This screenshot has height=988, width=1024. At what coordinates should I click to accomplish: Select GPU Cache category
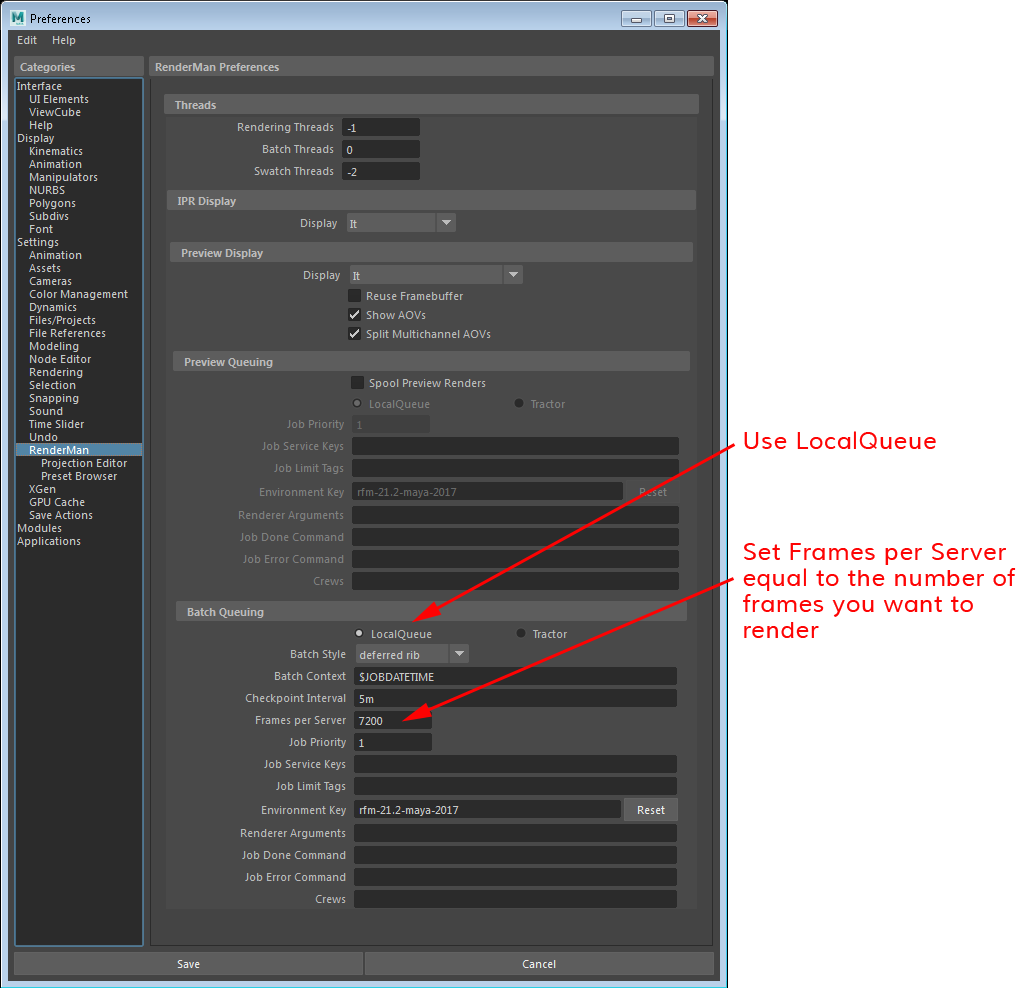pos(57,502)
